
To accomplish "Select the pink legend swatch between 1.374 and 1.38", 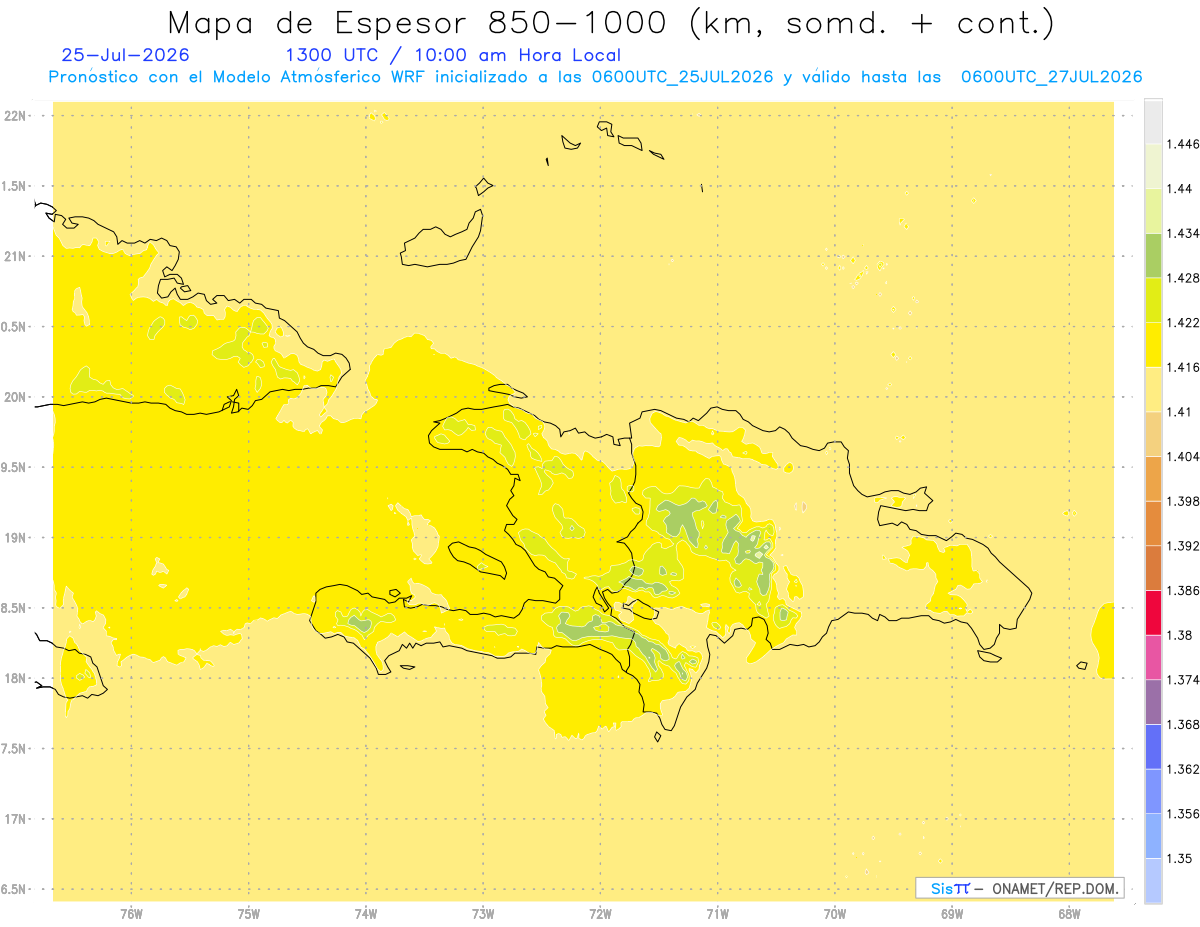I will (1153, 657).
